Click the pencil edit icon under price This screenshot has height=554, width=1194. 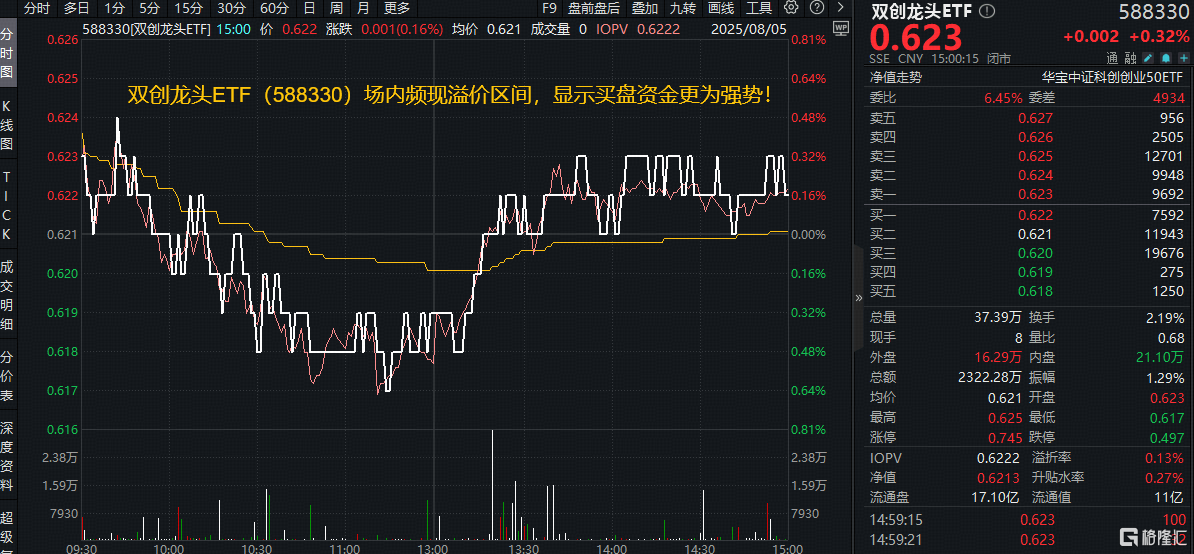(1148, 58)
